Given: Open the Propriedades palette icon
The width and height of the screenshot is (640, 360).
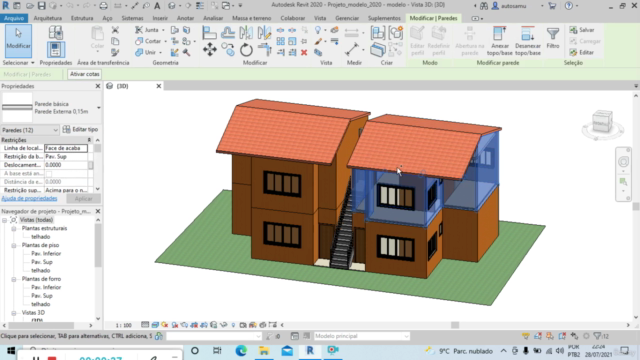Looking at the screenshot, I should pos(56,49).
